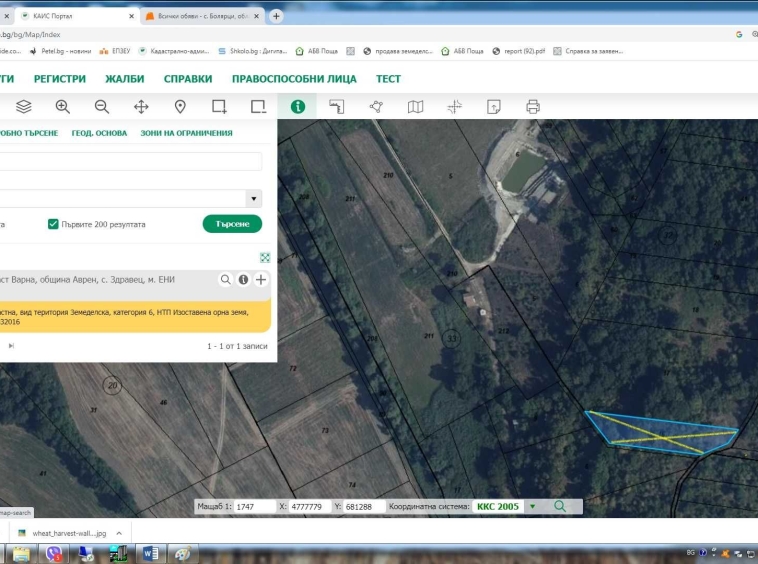Click the top search text field
This screenshot has width=758, height=564.
[x=131, y=161]
